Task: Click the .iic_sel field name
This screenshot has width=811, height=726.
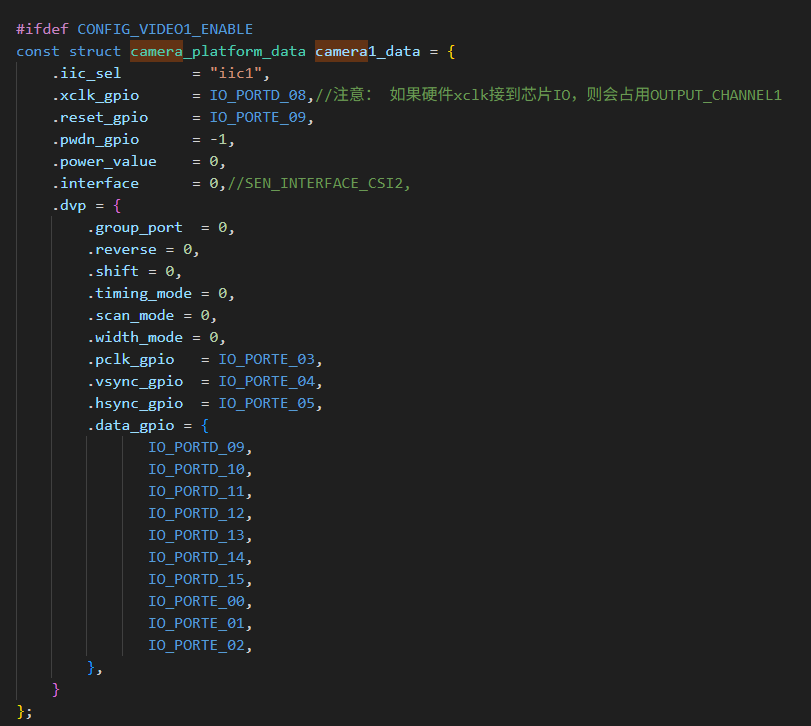Action: click(86, 73)
